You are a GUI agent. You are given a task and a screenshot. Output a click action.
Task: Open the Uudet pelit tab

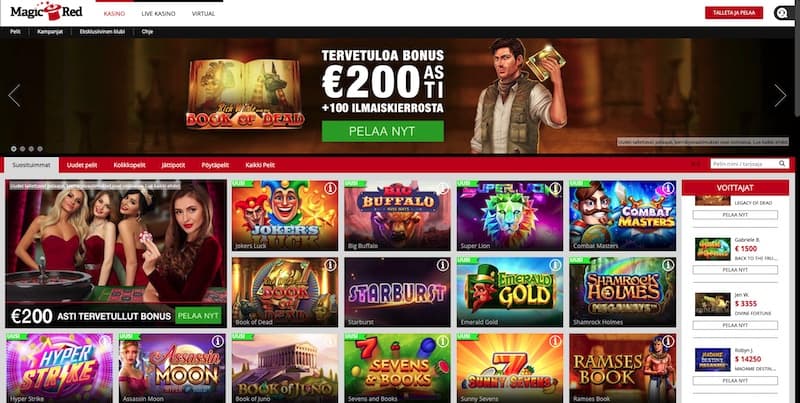pos(82,165)
